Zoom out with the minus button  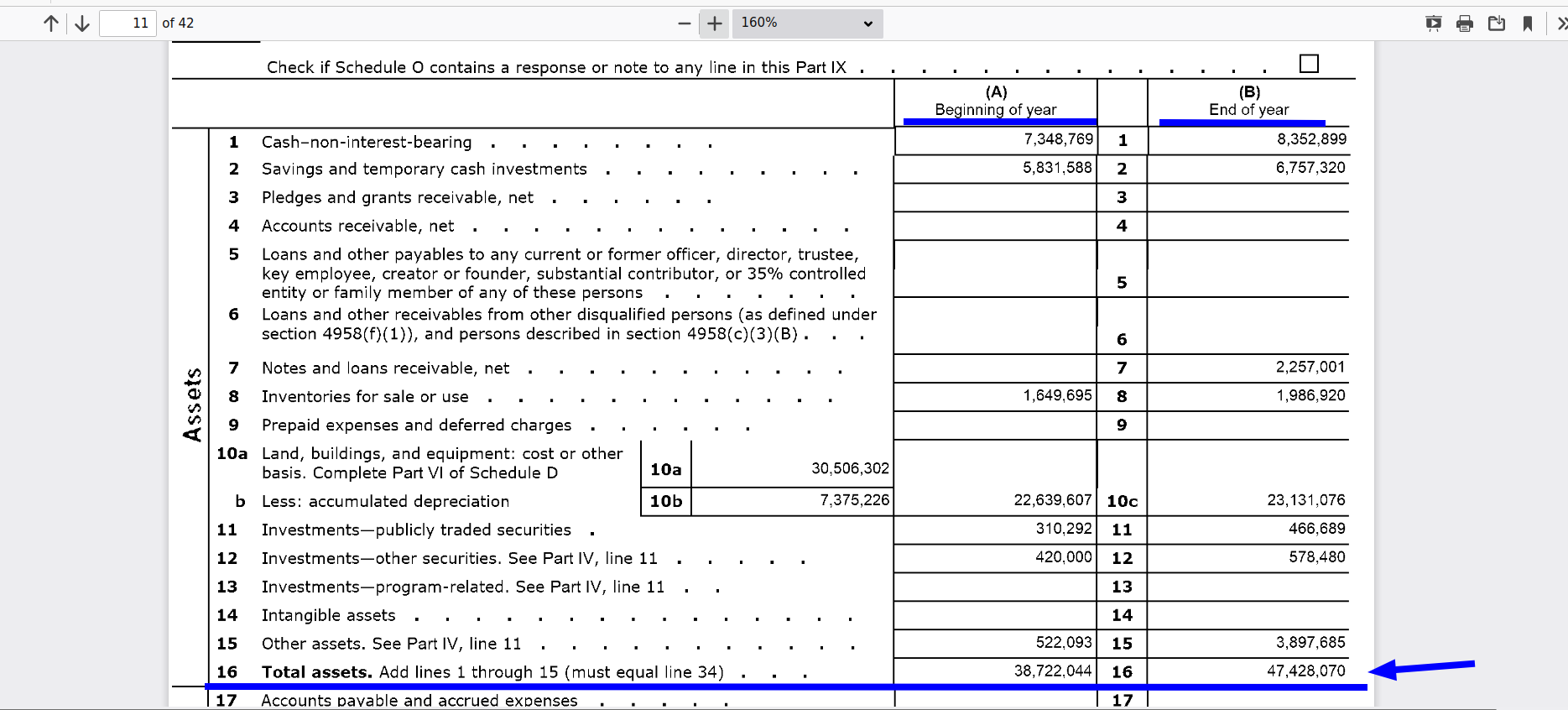pos(685,23)
